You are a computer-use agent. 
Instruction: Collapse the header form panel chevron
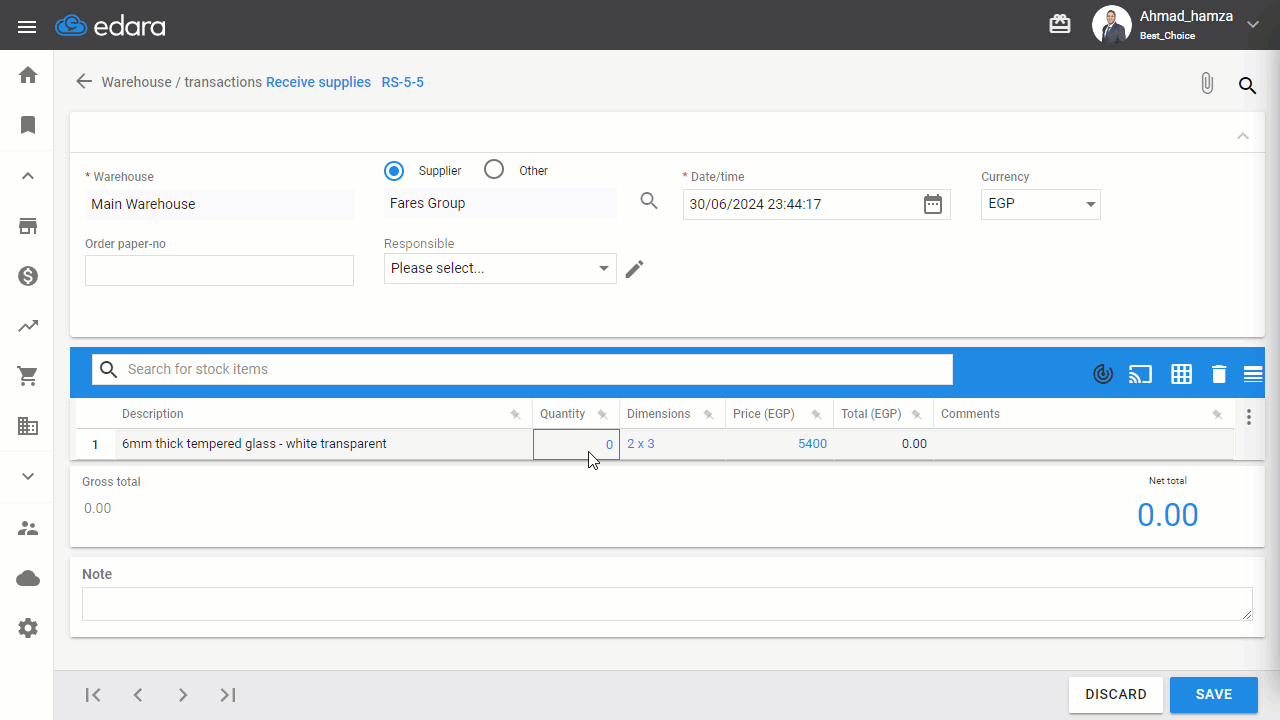pyautogui.click(x=1243, y=135)
